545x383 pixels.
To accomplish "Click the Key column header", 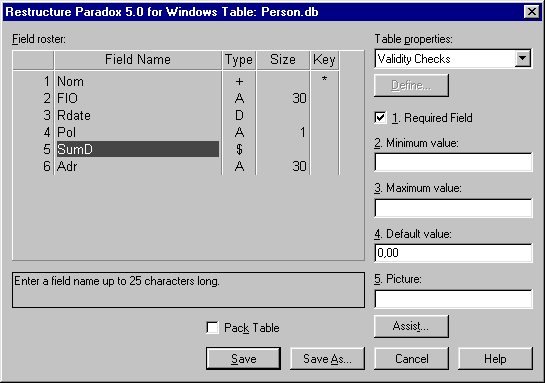I will click(x=324, y=59).
